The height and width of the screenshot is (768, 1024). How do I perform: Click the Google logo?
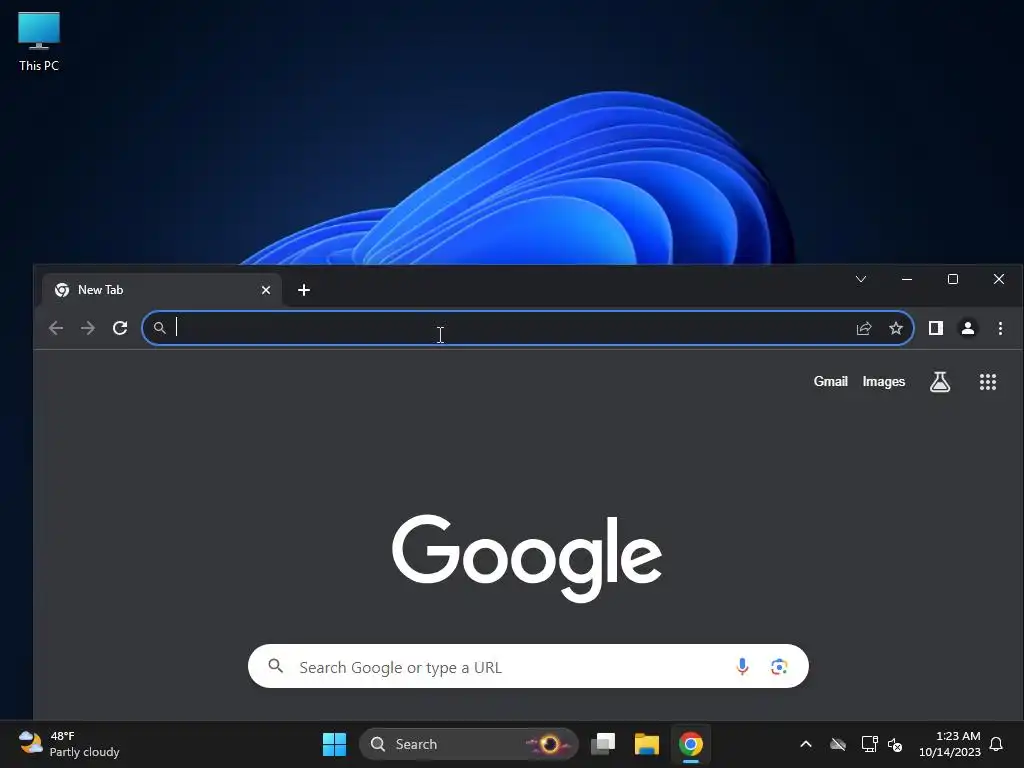click(526, 558)
